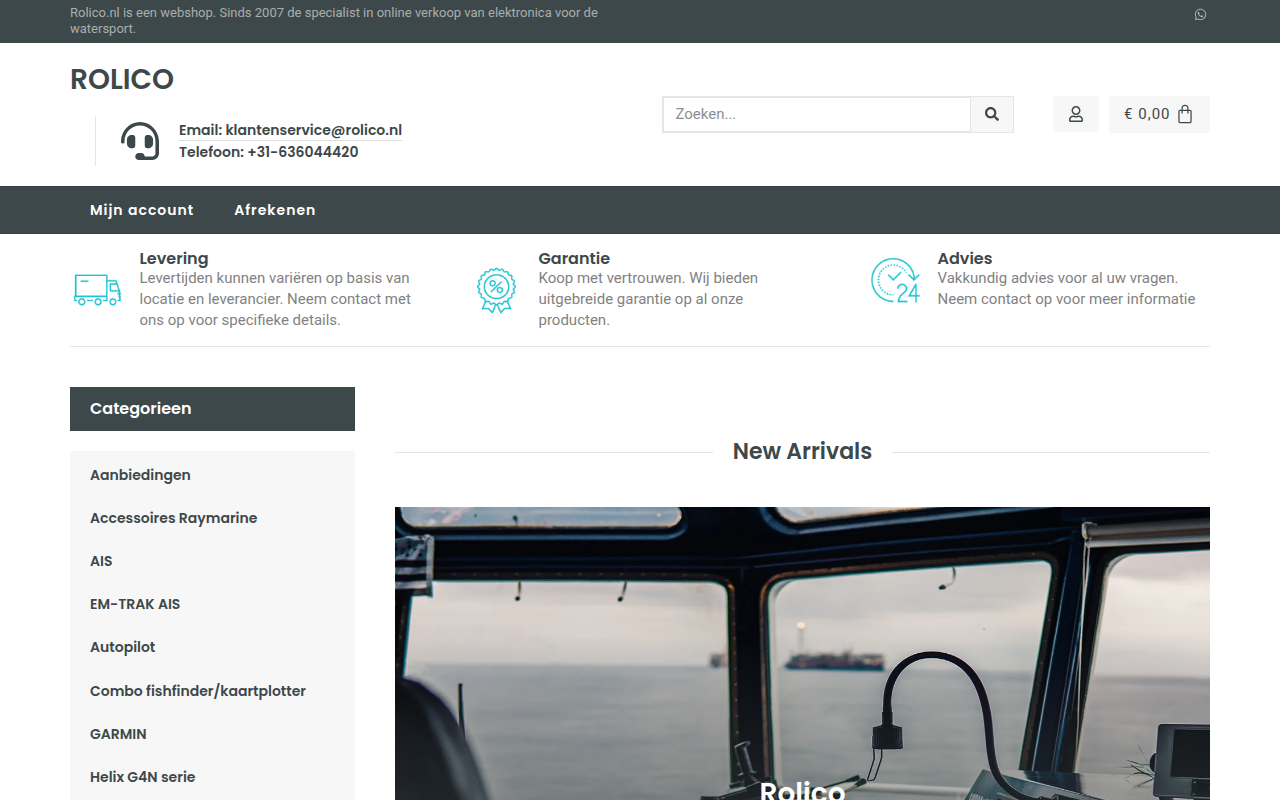
Task: Open the Aanbiedingen category
Action: pos(140,475)
